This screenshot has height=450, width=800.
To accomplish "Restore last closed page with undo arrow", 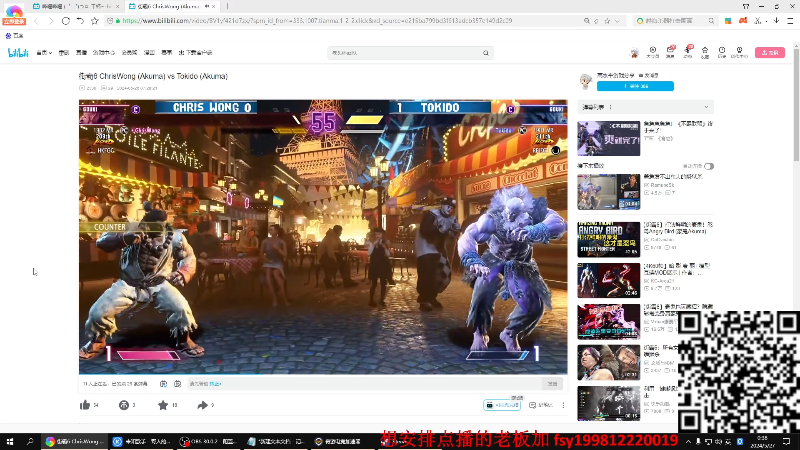I will point(80,21).
